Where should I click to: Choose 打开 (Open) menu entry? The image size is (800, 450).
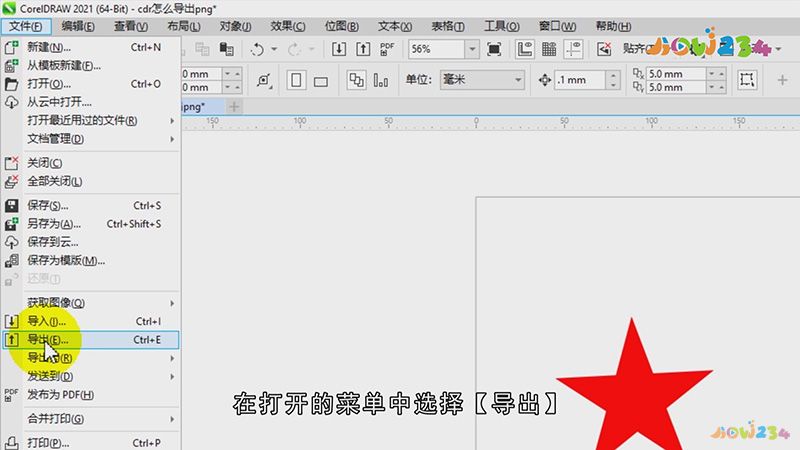[91, 84]
